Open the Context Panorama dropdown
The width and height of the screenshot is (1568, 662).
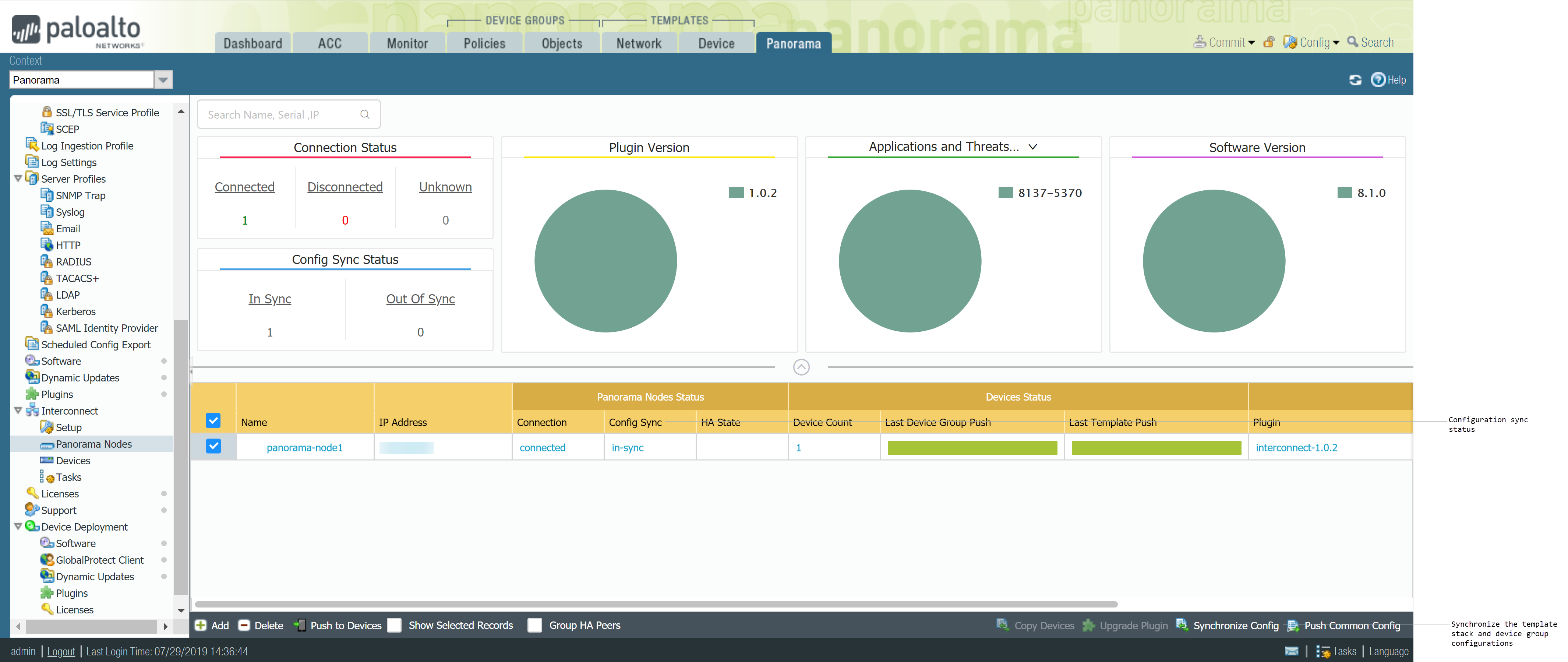163,80
